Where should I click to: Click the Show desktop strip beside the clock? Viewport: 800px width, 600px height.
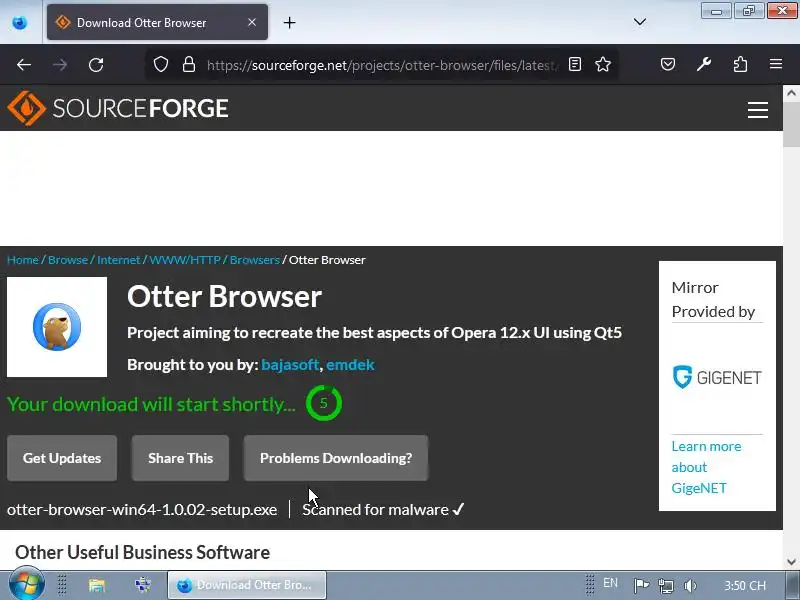(x=792, y=585)
